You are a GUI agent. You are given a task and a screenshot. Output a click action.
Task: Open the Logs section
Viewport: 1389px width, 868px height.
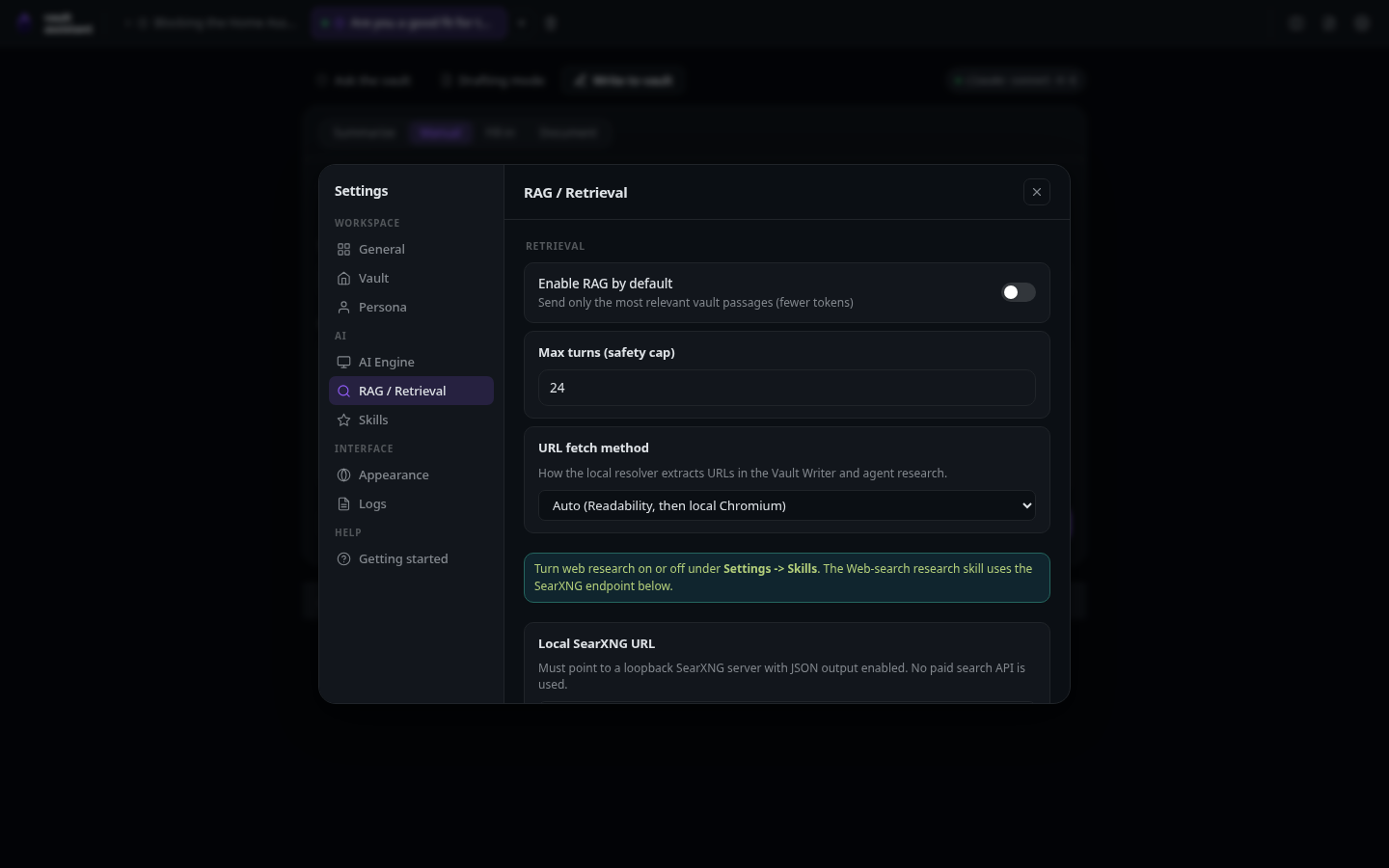click(411, 503)
